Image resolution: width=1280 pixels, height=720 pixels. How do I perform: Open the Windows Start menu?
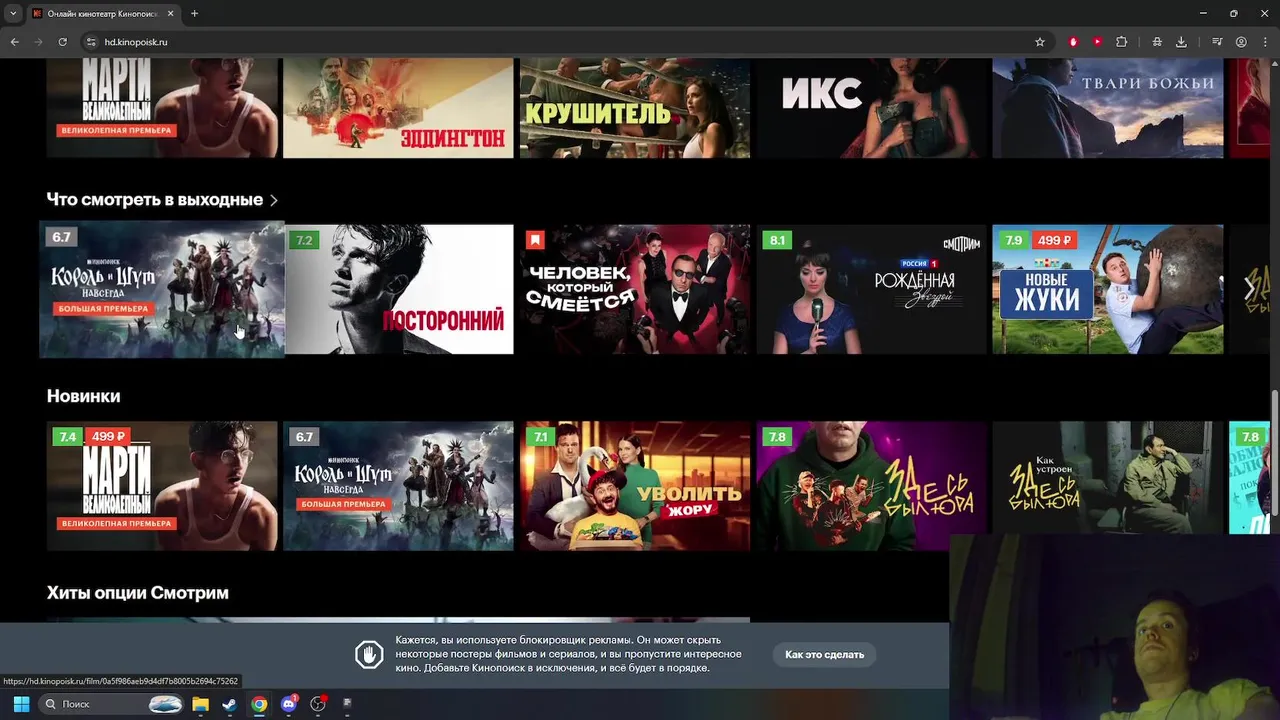[x=21, y=704]
